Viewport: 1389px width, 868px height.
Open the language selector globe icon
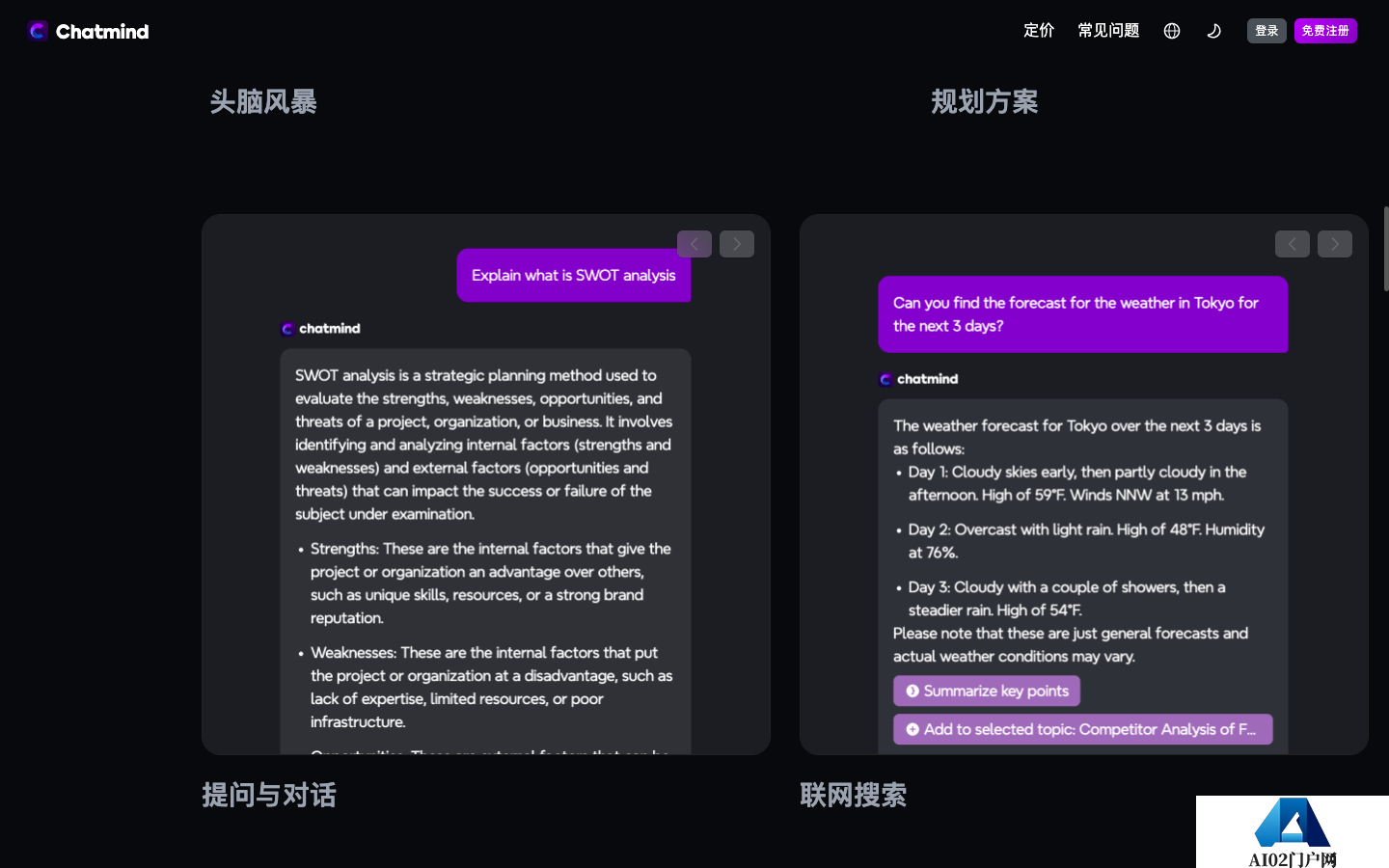pos(1172,31)
